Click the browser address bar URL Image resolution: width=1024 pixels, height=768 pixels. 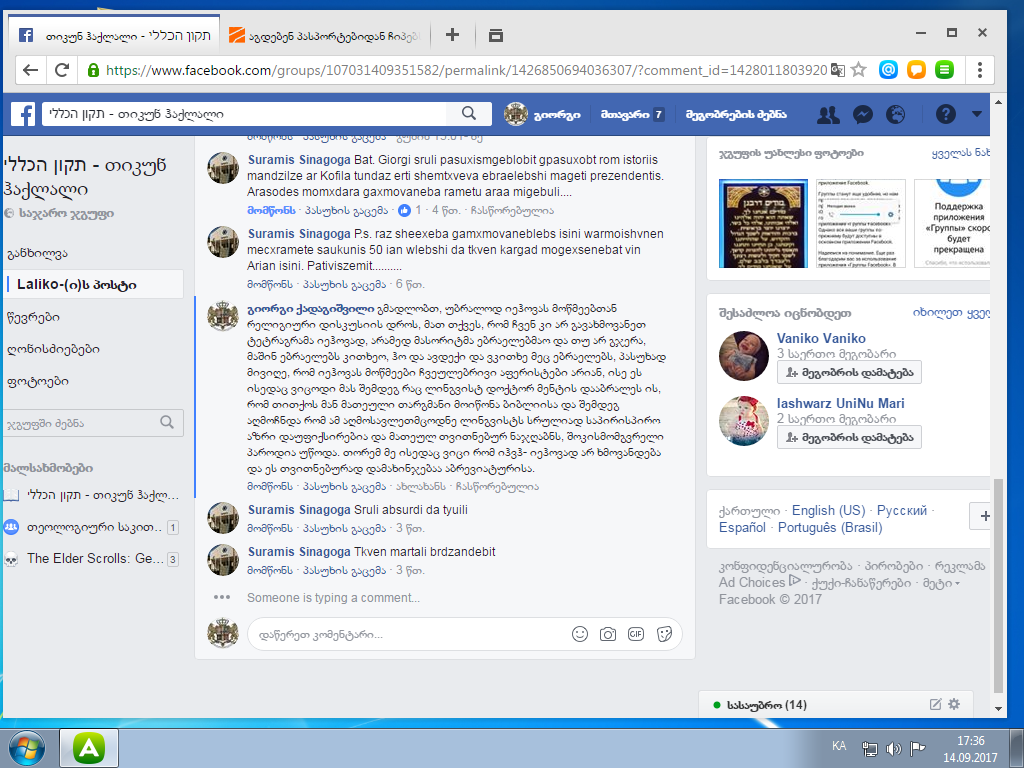[466, 70]
